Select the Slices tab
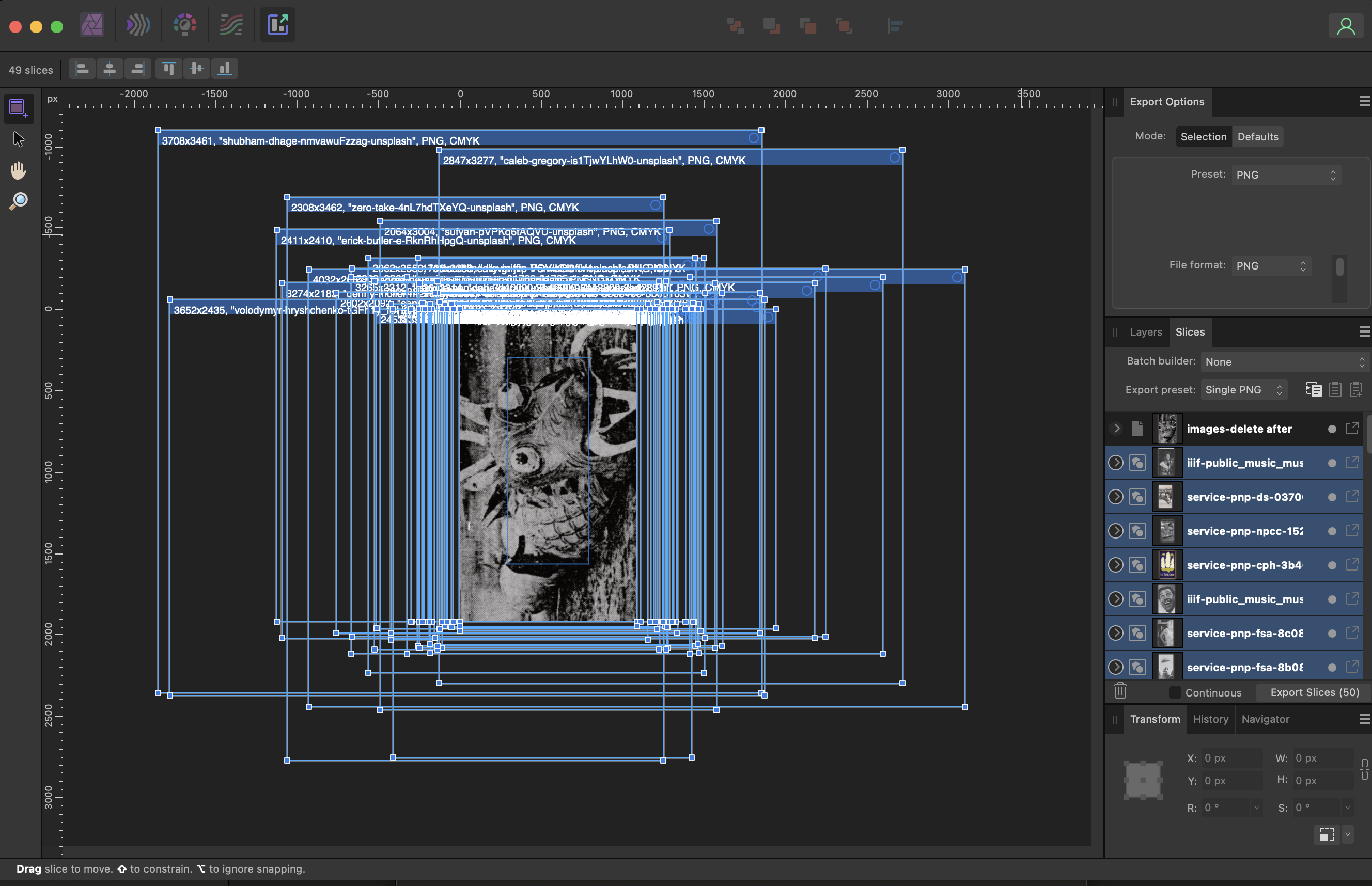The height and width of the screenshot is (886, 1372). tap(1190, 332)
